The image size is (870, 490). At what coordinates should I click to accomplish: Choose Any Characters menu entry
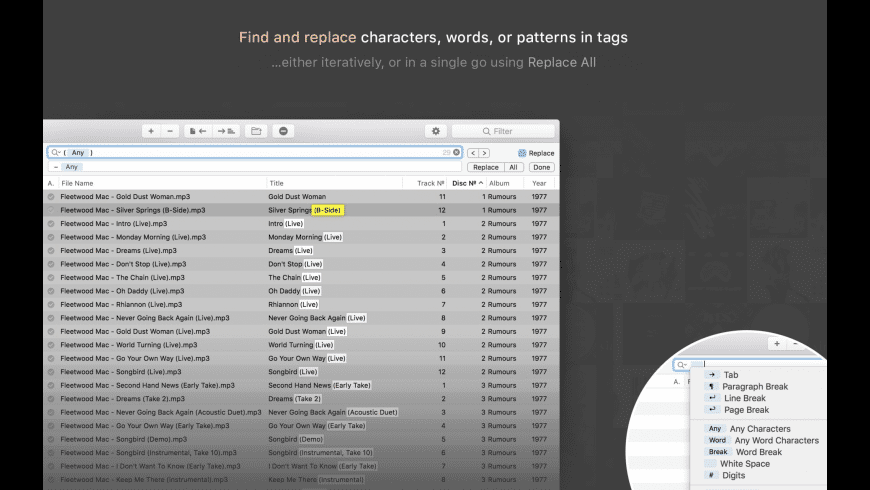(758, 428)
